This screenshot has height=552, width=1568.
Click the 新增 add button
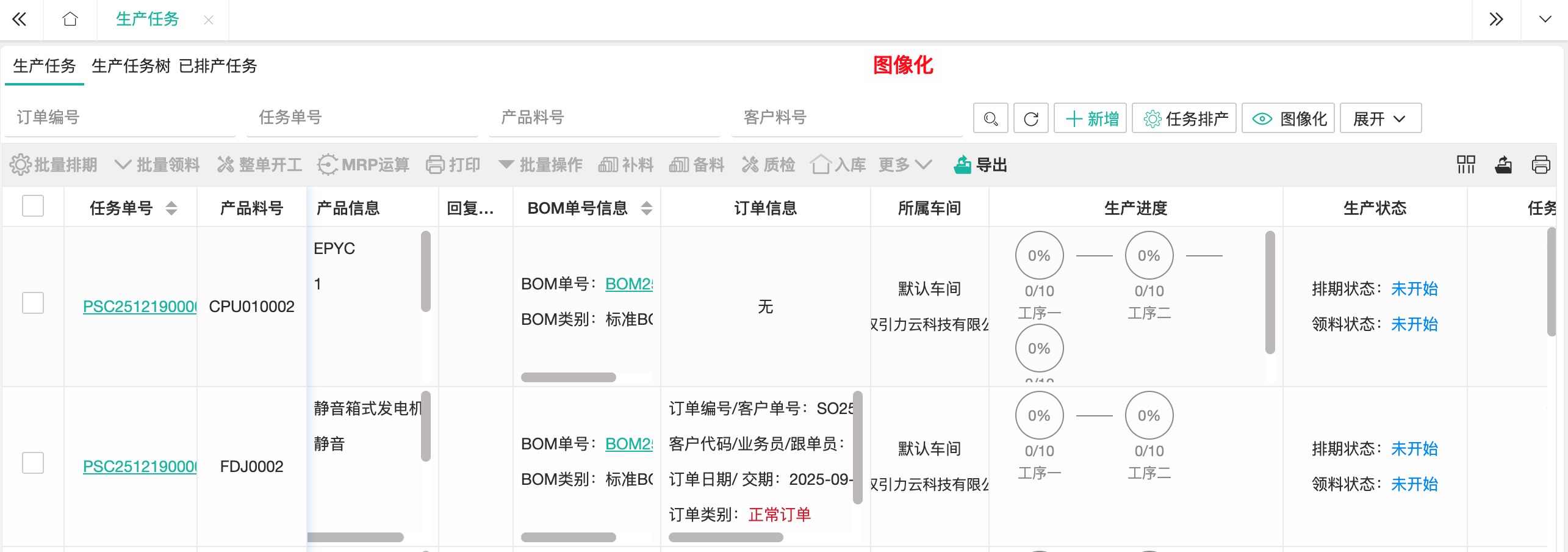coord(1090,118)
